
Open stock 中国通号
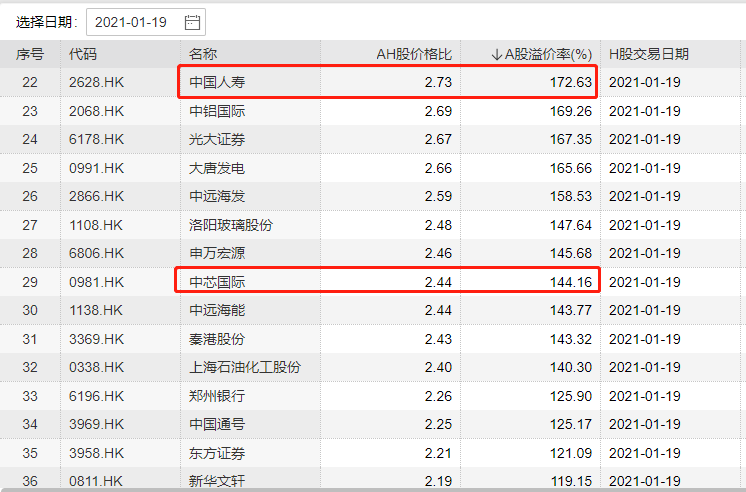217,424
